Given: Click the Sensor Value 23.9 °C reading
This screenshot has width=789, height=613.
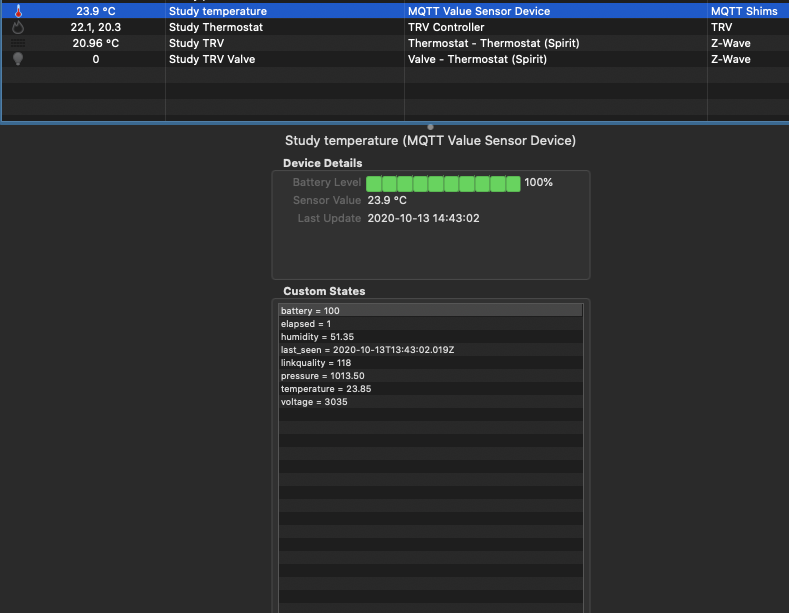Looking at the screenshot, I should coord(387,200).
